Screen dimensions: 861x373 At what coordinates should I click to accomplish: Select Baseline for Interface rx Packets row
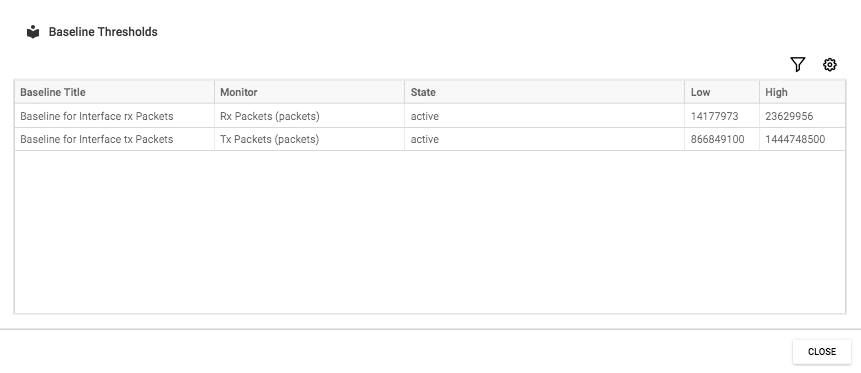[430, 116]
